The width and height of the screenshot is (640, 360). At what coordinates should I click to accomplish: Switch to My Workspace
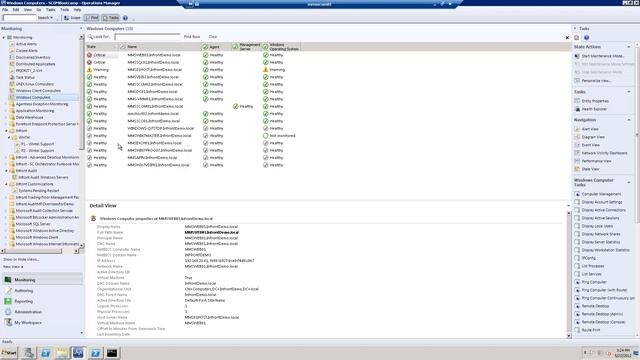42,322
